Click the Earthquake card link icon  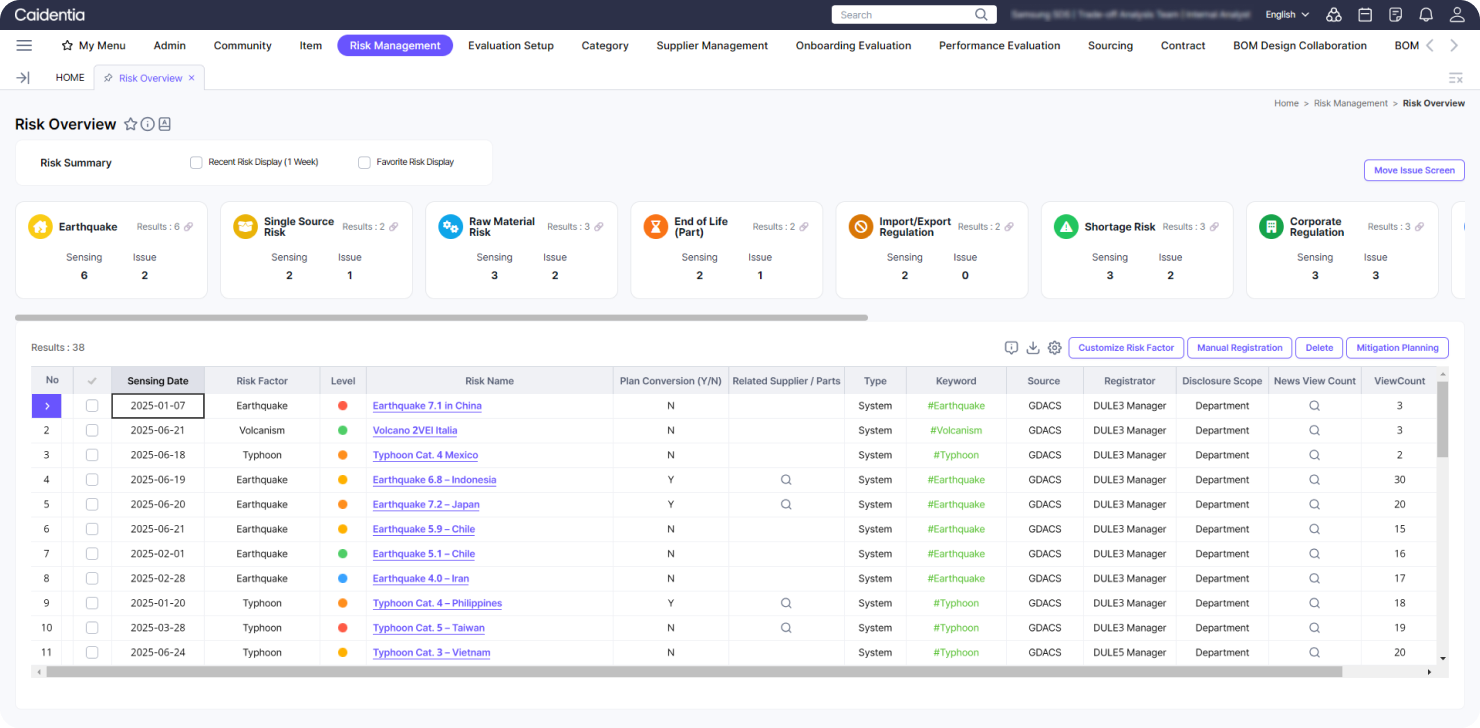pyautogui.click(x=188, y=227)
